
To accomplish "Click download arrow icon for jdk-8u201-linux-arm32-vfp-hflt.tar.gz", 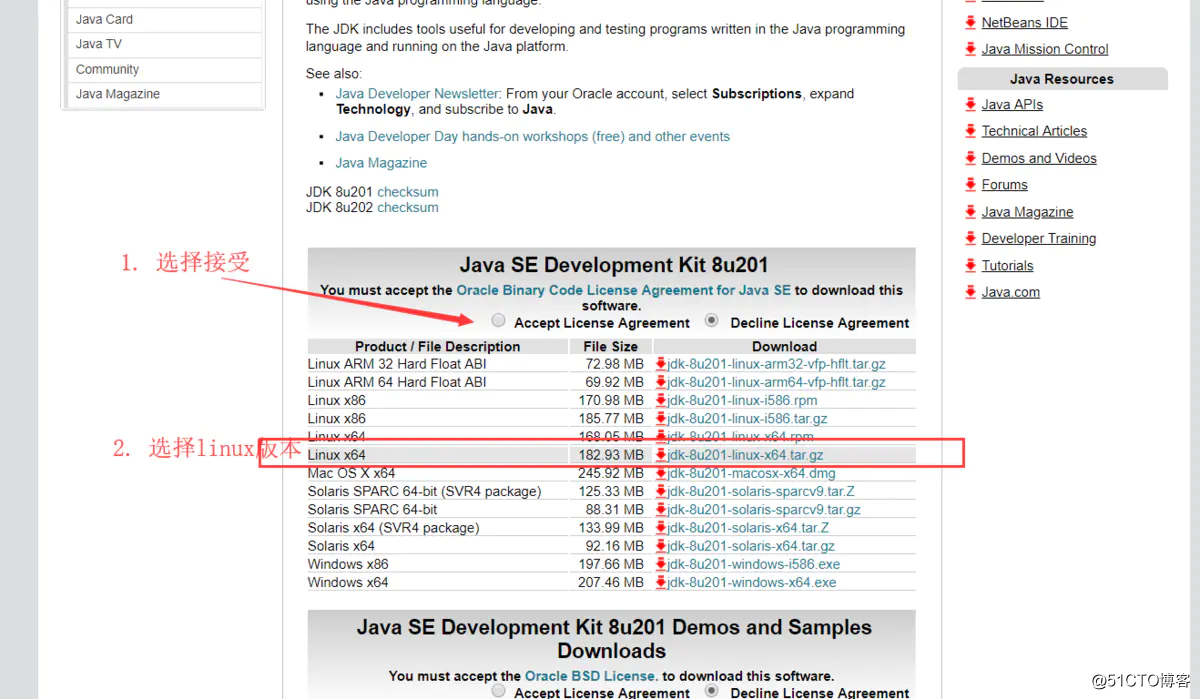I will click(661, 364).
